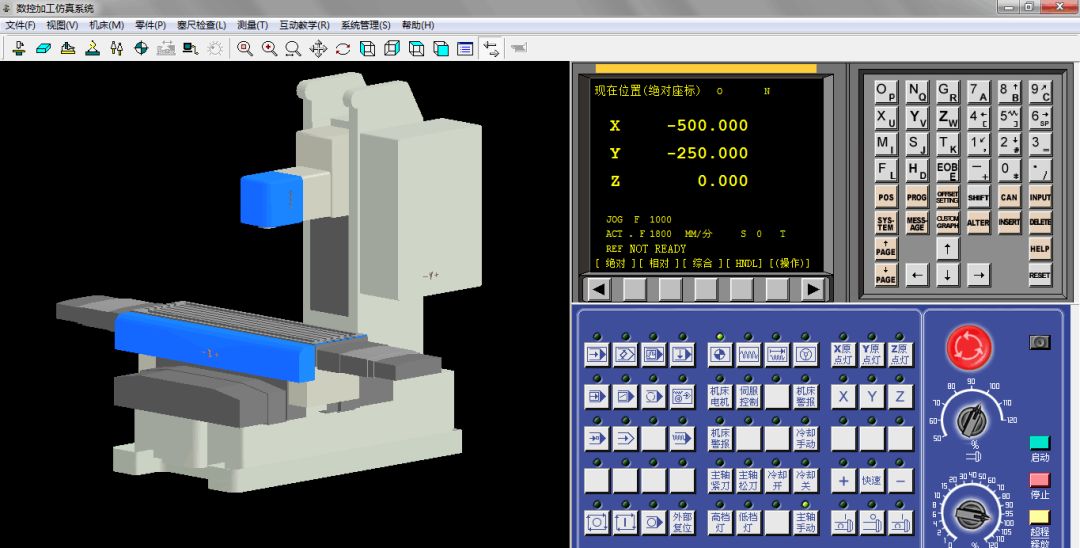Open the 零件(P) menu
This screenshot has width=1080, height=548.
150,25
